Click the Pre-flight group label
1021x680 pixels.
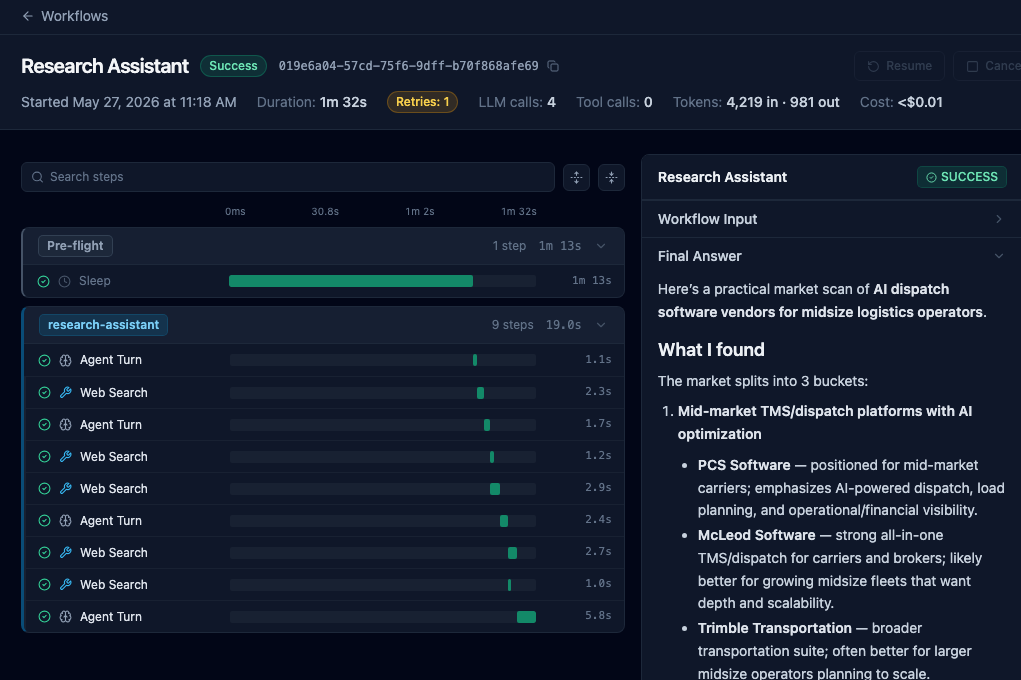(75, 246)
